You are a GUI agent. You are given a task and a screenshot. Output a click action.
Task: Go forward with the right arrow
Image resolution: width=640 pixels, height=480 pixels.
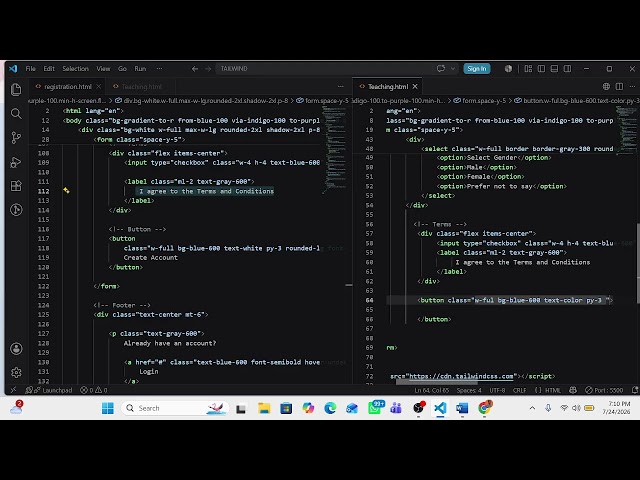pyautogui.click(x=208, y=69)
